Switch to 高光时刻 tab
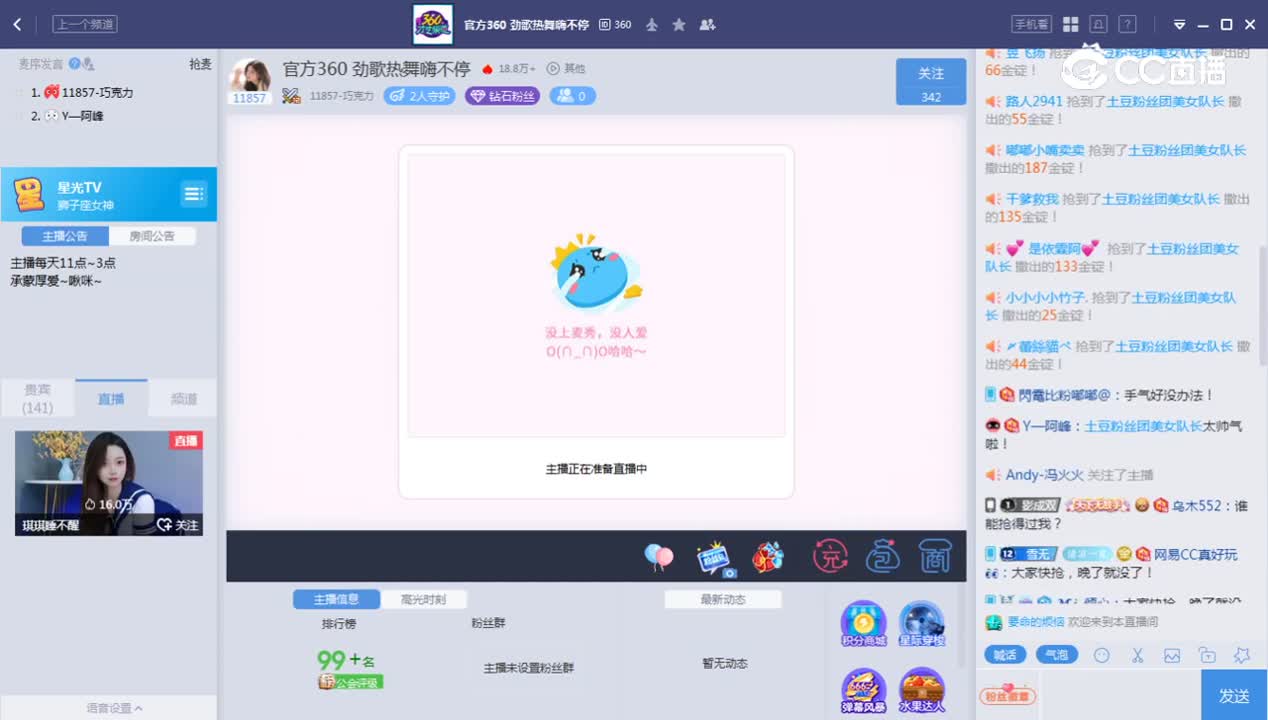The height and width of the screenshot is (720, 1268). pyautogui.click(x=423, y=600)
